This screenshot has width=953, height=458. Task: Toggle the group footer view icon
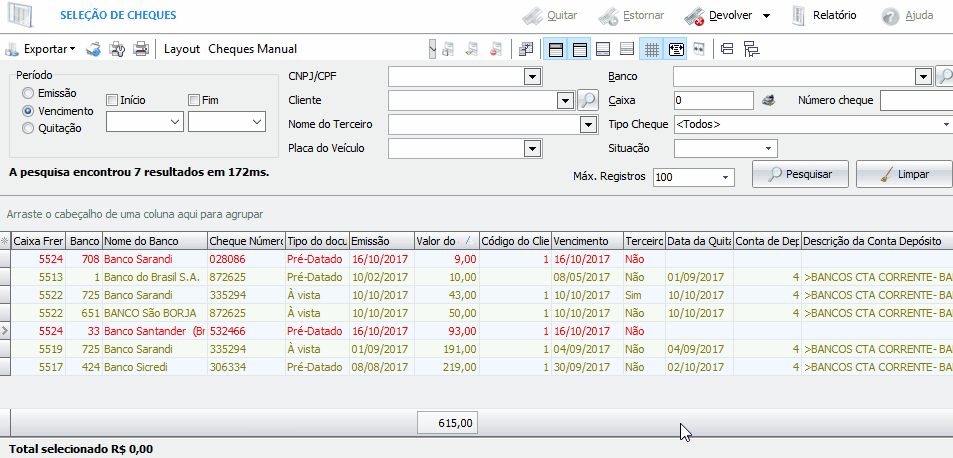tap(627, 50)
